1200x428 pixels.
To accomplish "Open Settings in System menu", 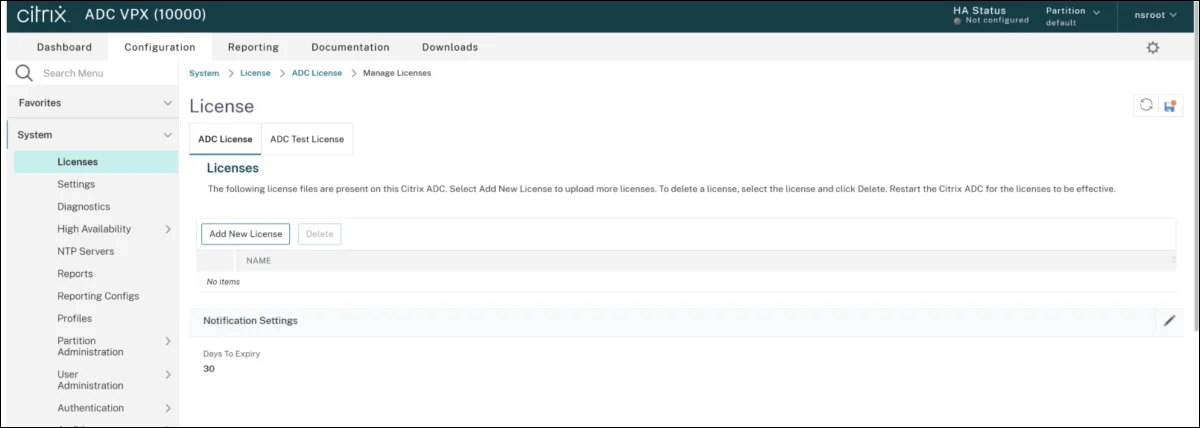I will (x=76, y=184).
